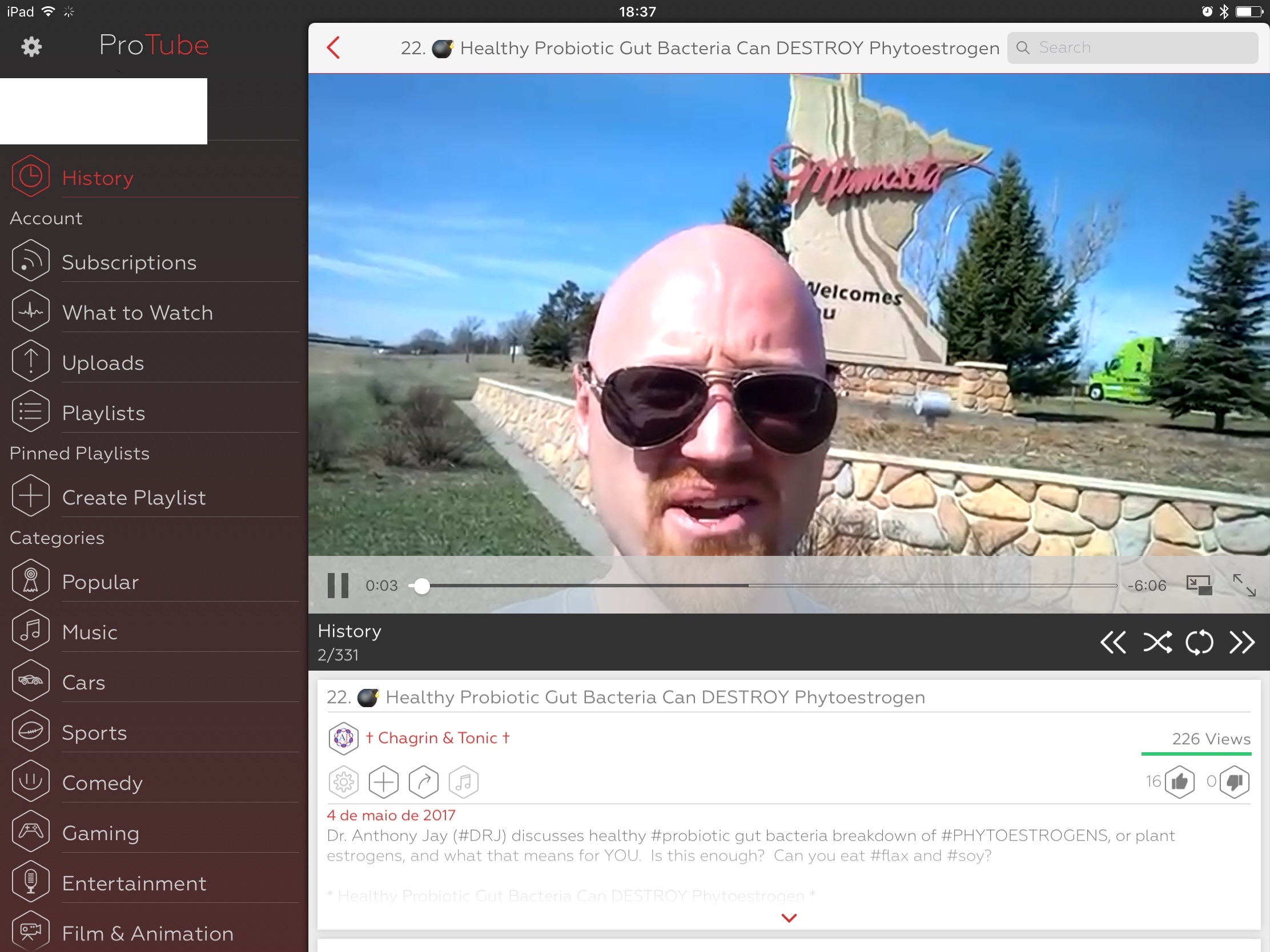Add video to playlist plus icon
Screen dimensions: 1270x952
click(x=384, y=781)
